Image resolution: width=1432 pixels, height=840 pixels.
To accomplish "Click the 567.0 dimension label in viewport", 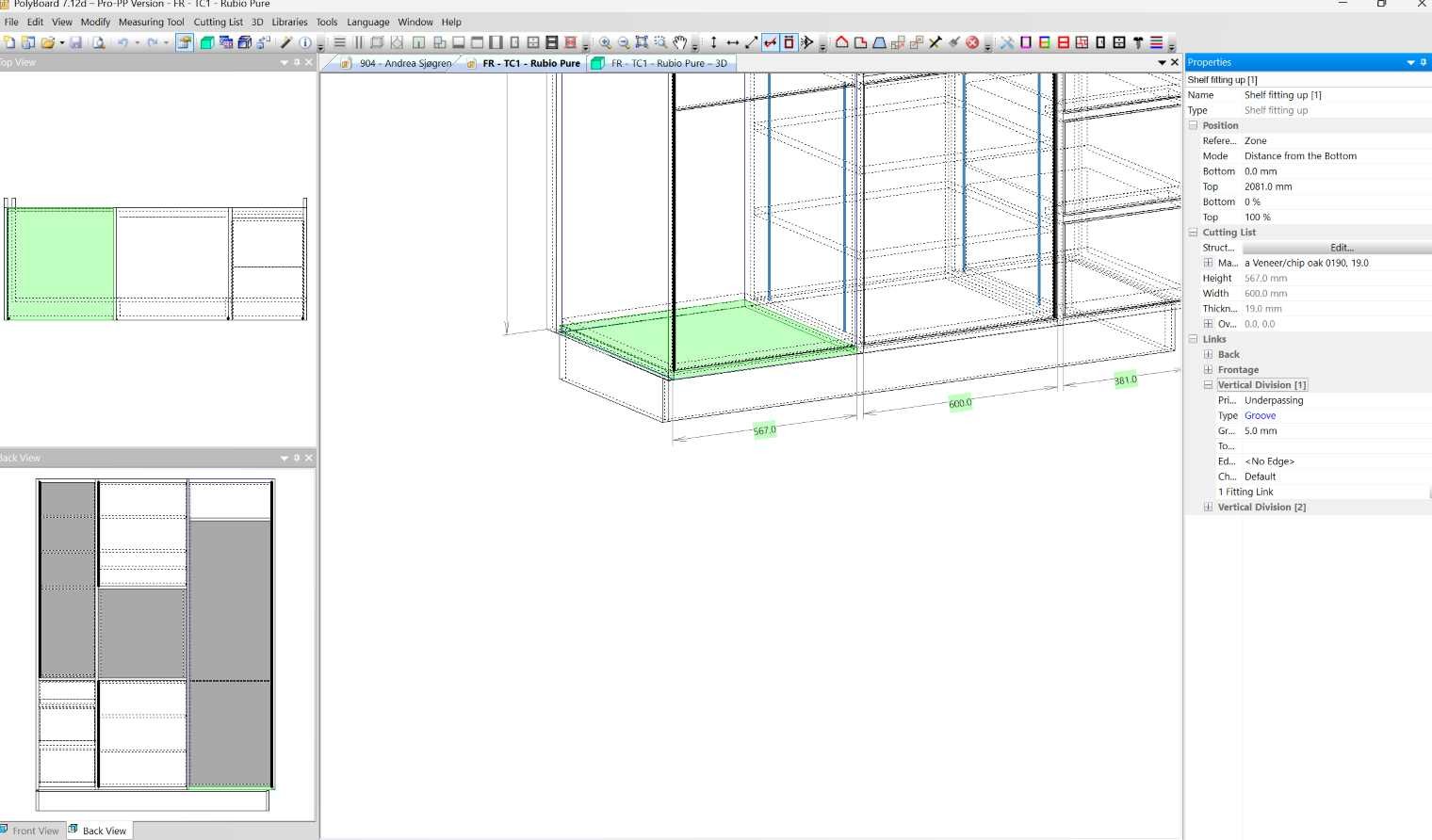I will point(764,430).
